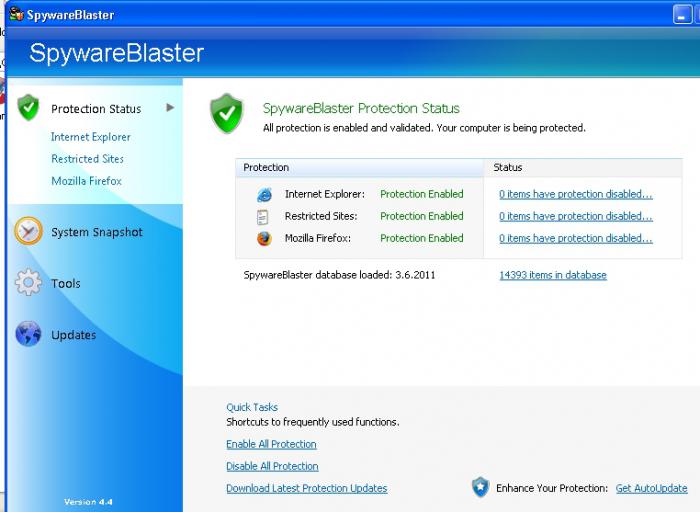Click the Internet Explorer icon in protection list
The height and width of the screenshot is (512, 700).
point(264,195)
